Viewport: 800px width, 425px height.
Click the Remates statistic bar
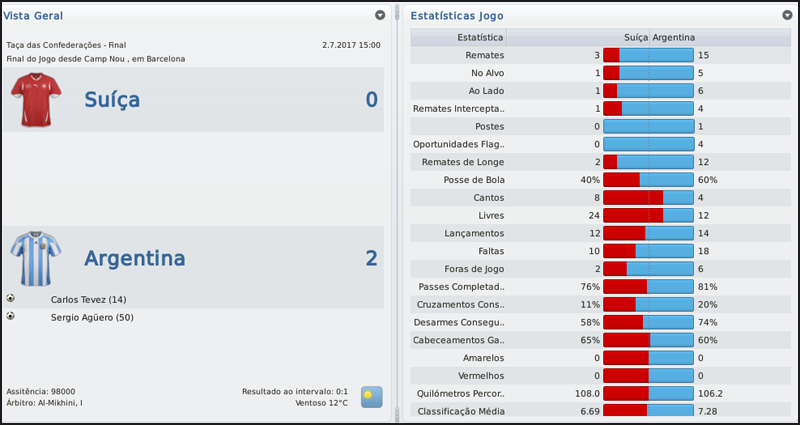(648, 56)
